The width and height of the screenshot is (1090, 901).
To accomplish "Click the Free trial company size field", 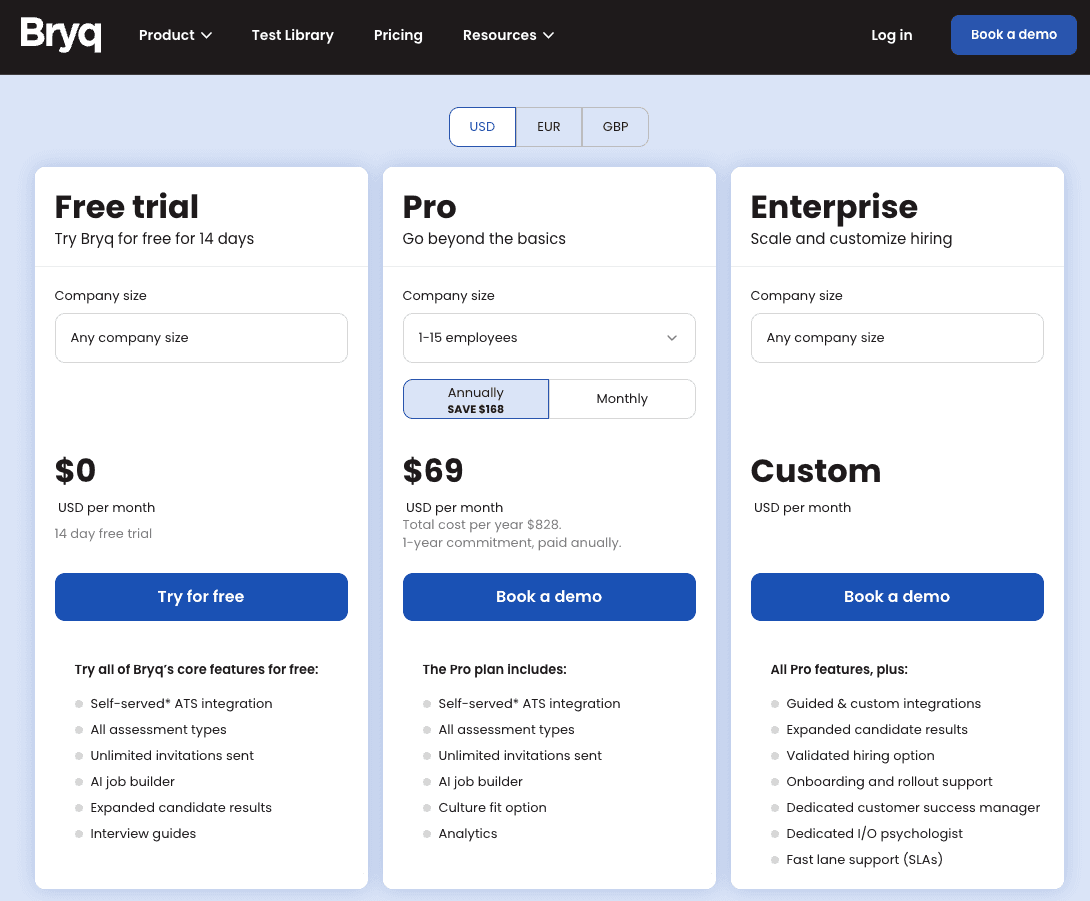I will pos(201,338).
